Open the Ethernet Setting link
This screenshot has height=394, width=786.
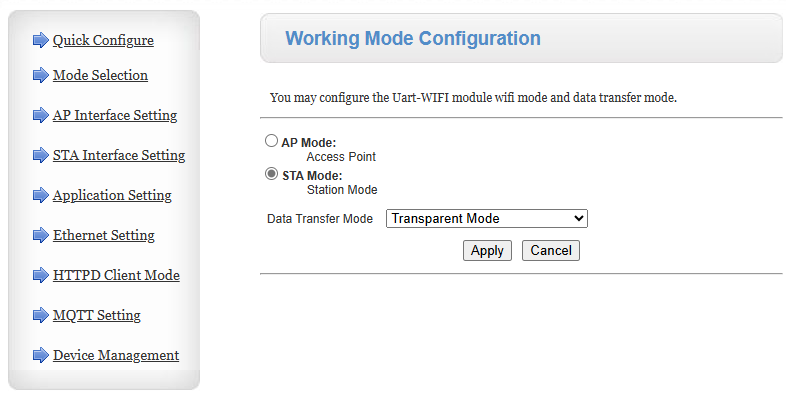click(104, 235)
